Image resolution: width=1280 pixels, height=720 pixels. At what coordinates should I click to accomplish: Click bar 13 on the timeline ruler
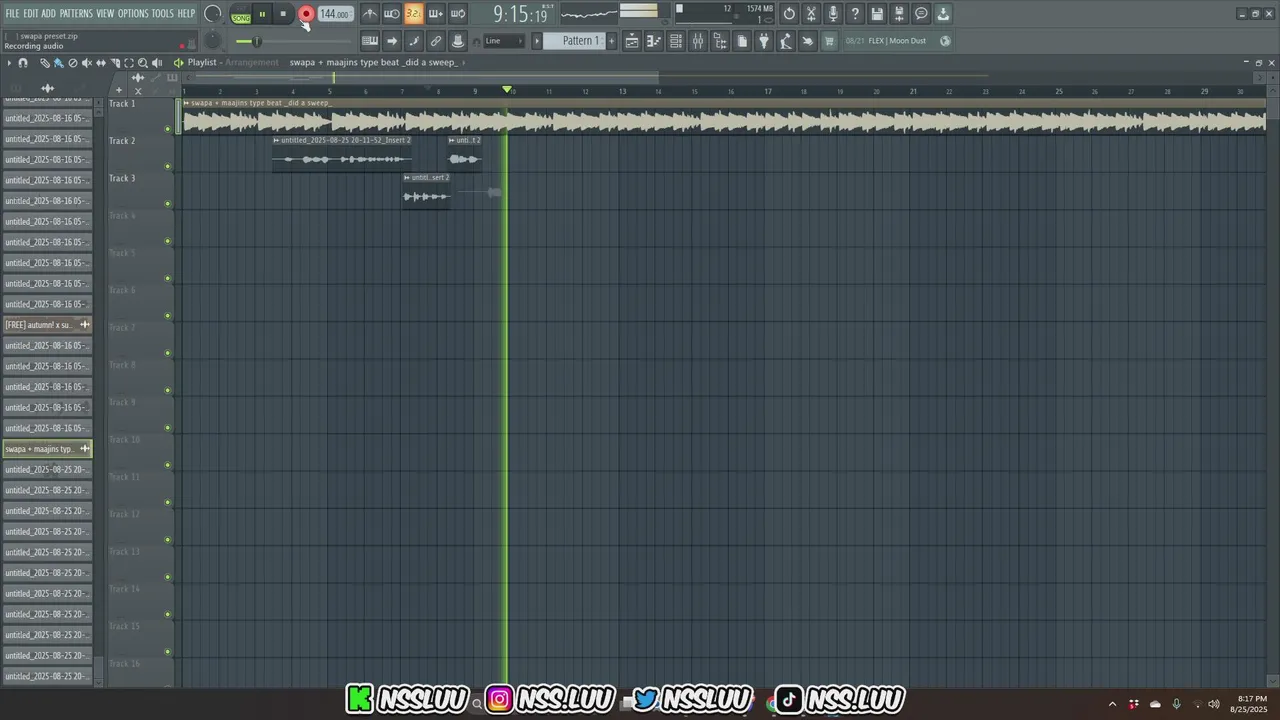[x=622, y=91]
